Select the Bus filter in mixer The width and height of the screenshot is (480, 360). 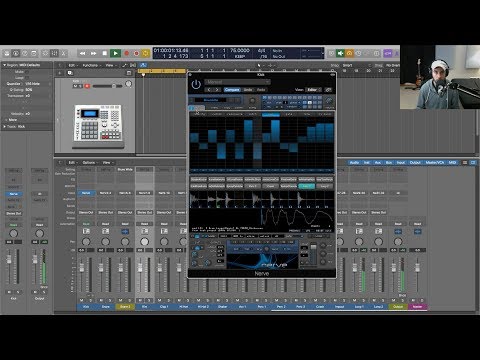(x=389, y=162)
